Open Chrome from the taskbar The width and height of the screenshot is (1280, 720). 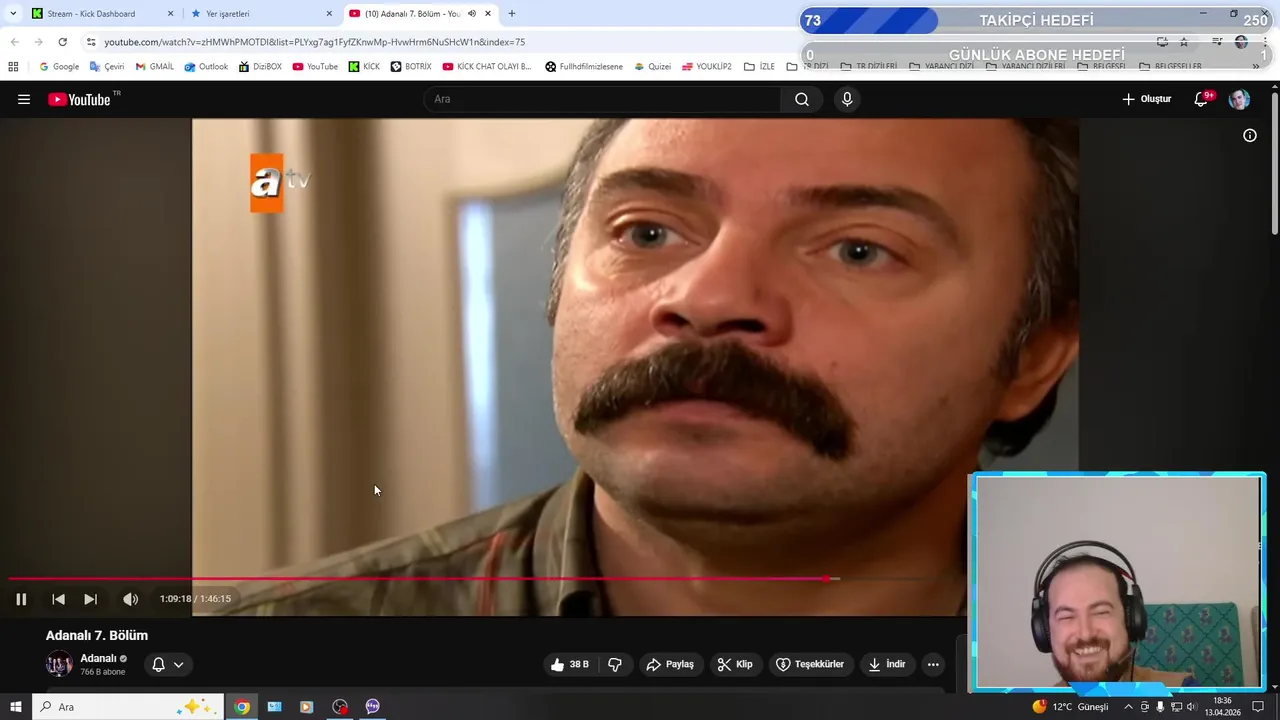[x=242, y=707]
